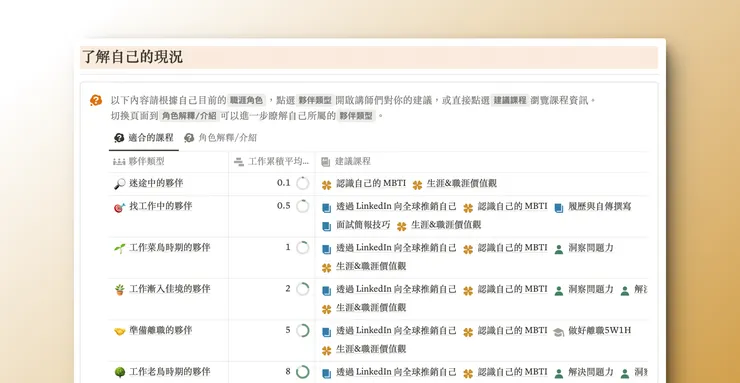Open the 工作菜鳥時期的夥伴 row page
The width and height of the screenshot is (740, 383).
170,248
